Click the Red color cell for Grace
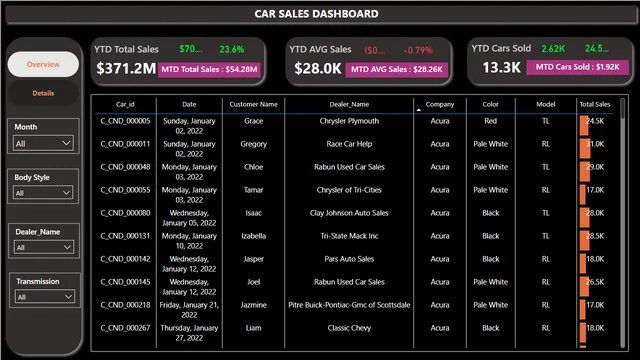 click(491, 121)
